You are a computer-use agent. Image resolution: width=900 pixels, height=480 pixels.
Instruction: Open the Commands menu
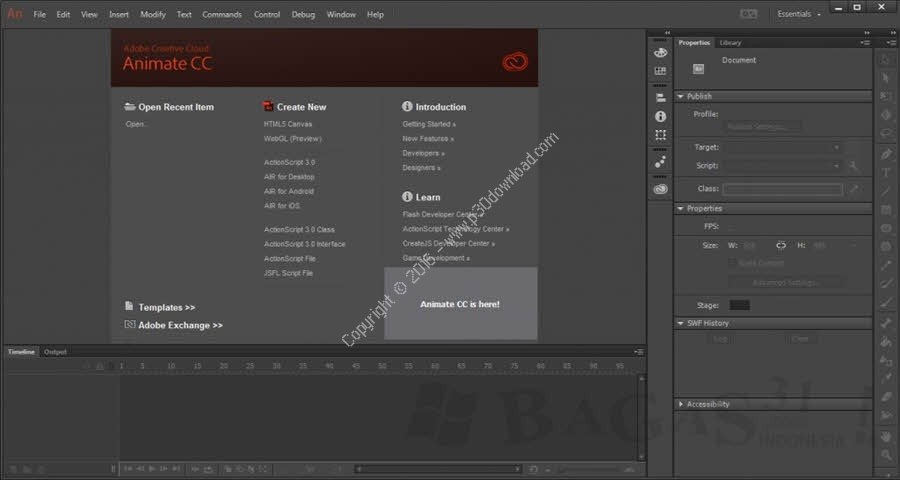click(x=222, y=14)
